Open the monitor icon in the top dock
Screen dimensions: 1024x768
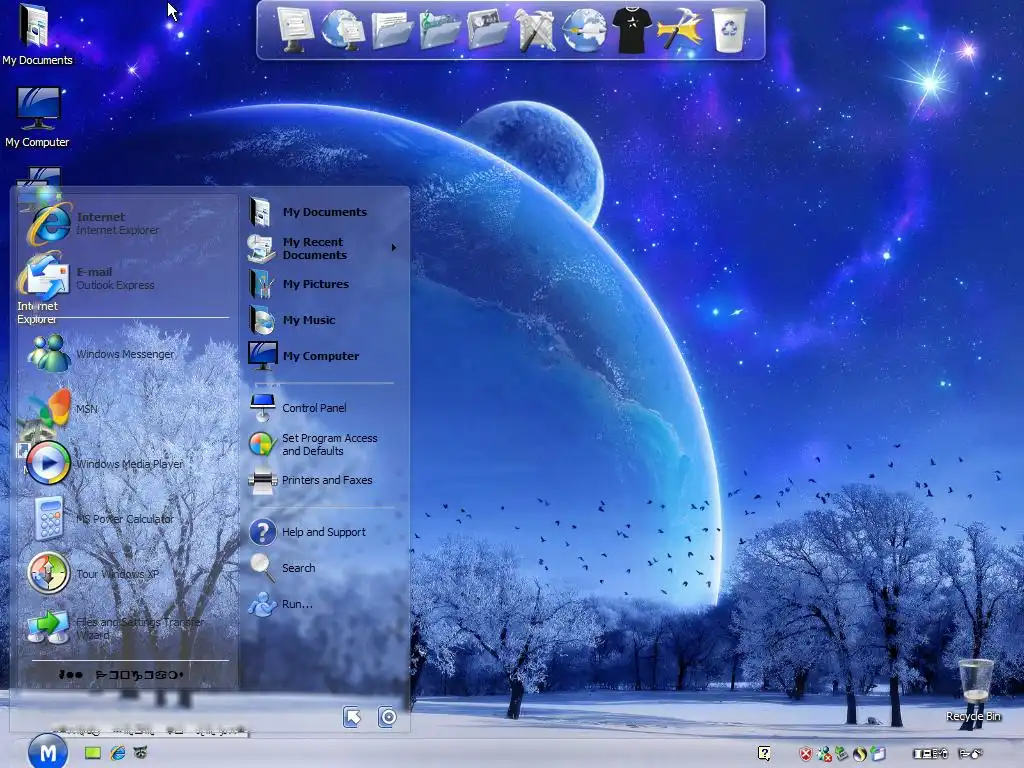click(x=295, y=29)
